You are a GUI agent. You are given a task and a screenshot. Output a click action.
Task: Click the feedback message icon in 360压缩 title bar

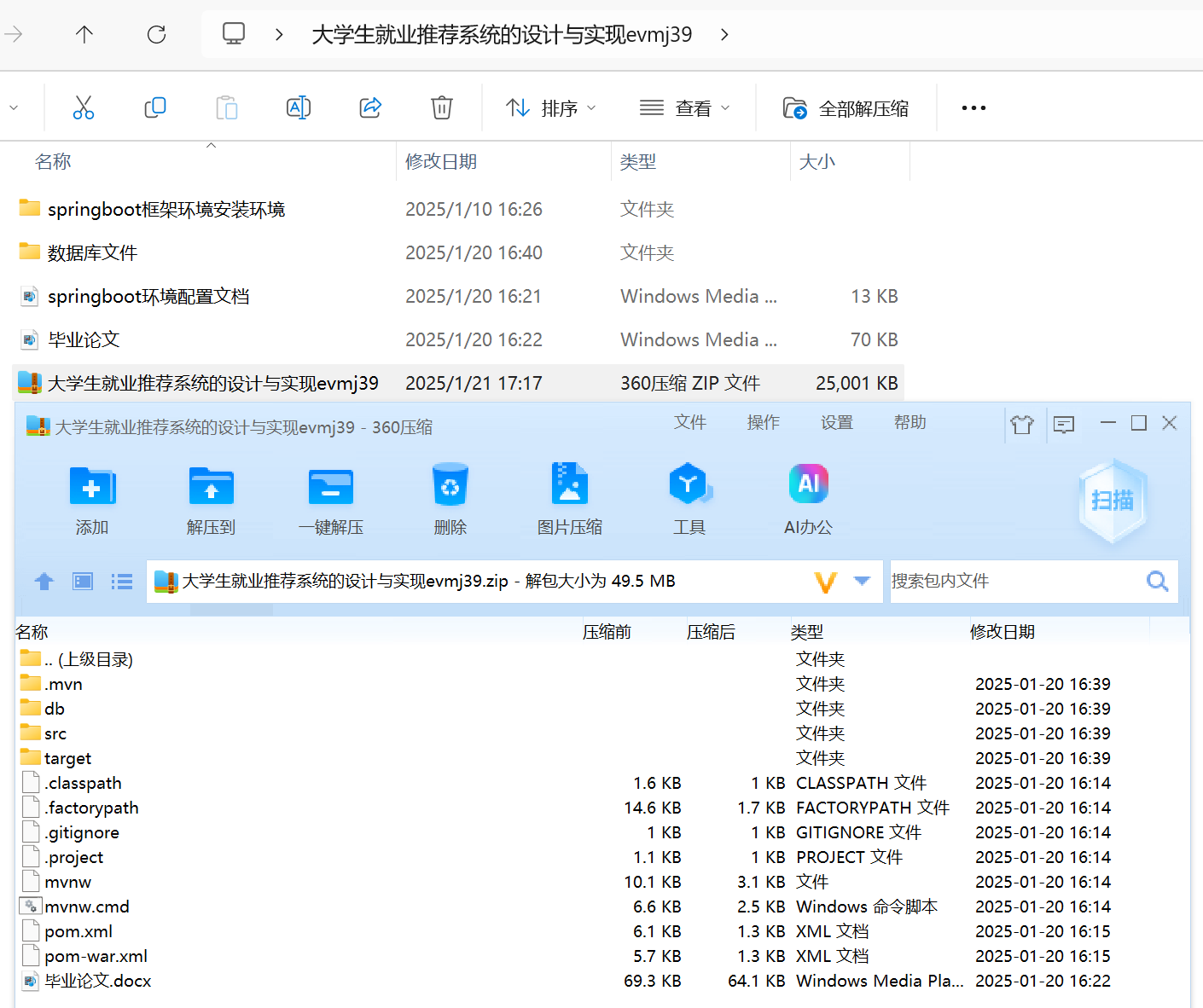(x=1064, y=424)
